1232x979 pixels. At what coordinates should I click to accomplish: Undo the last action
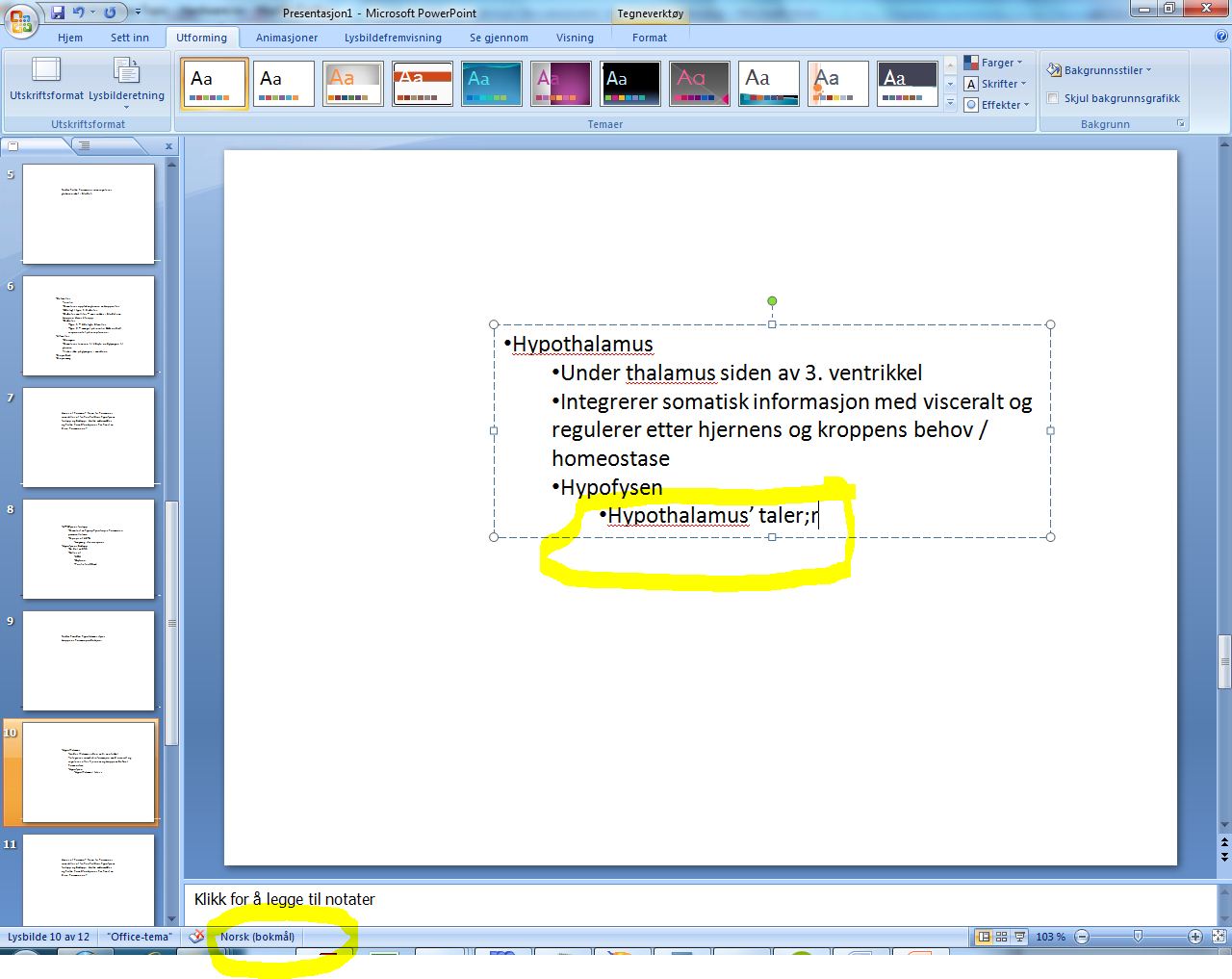tap(78, 13)
